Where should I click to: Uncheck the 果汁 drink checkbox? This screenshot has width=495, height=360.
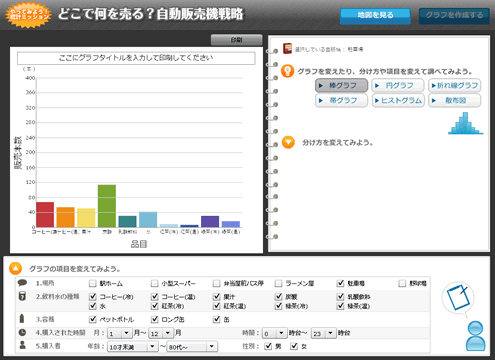pyautogui.click(x=216, y=296)
